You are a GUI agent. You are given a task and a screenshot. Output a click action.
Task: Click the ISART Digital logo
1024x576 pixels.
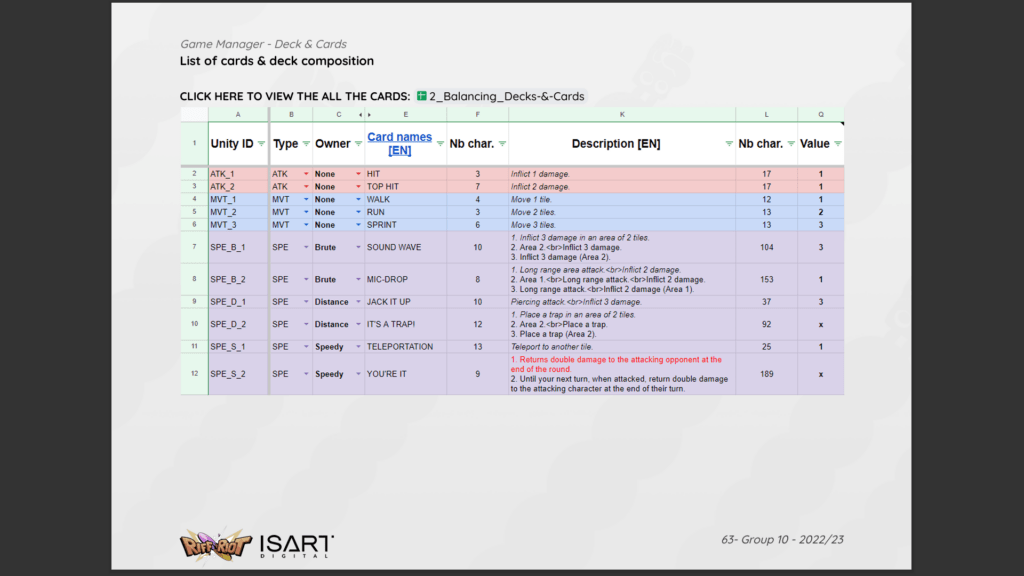pyautogui.click(x=297, y=545)
